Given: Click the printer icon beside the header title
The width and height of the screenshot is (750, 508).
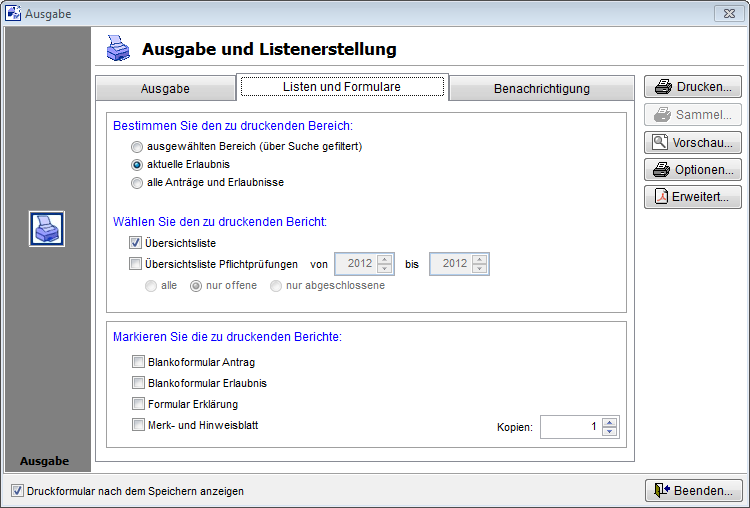Looking at the screenshot, I should click(x=119, y=48).
